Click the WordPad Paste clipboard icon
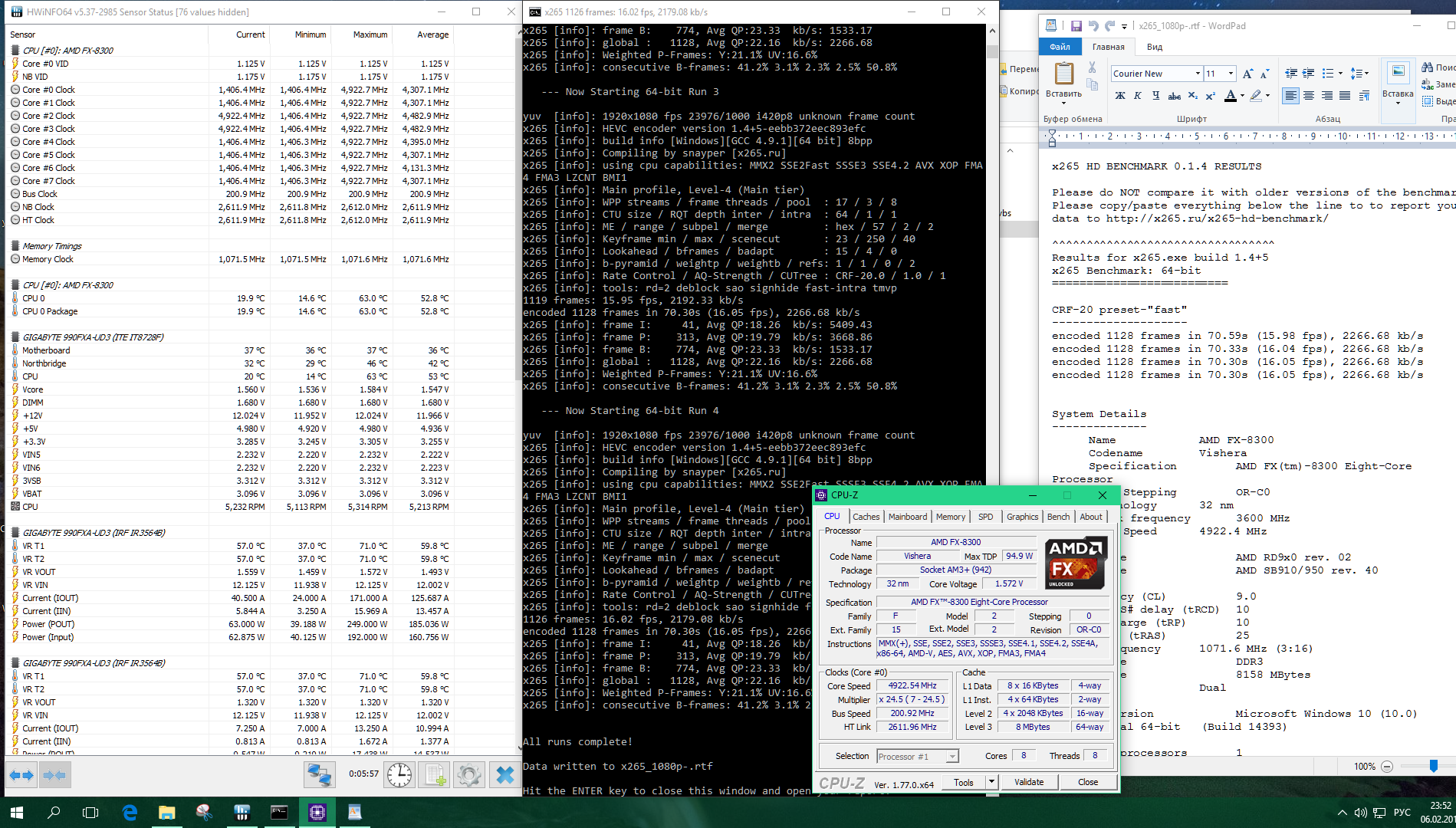The image size is (1456, 828). pyautogui.click(x=1063, y=74)
